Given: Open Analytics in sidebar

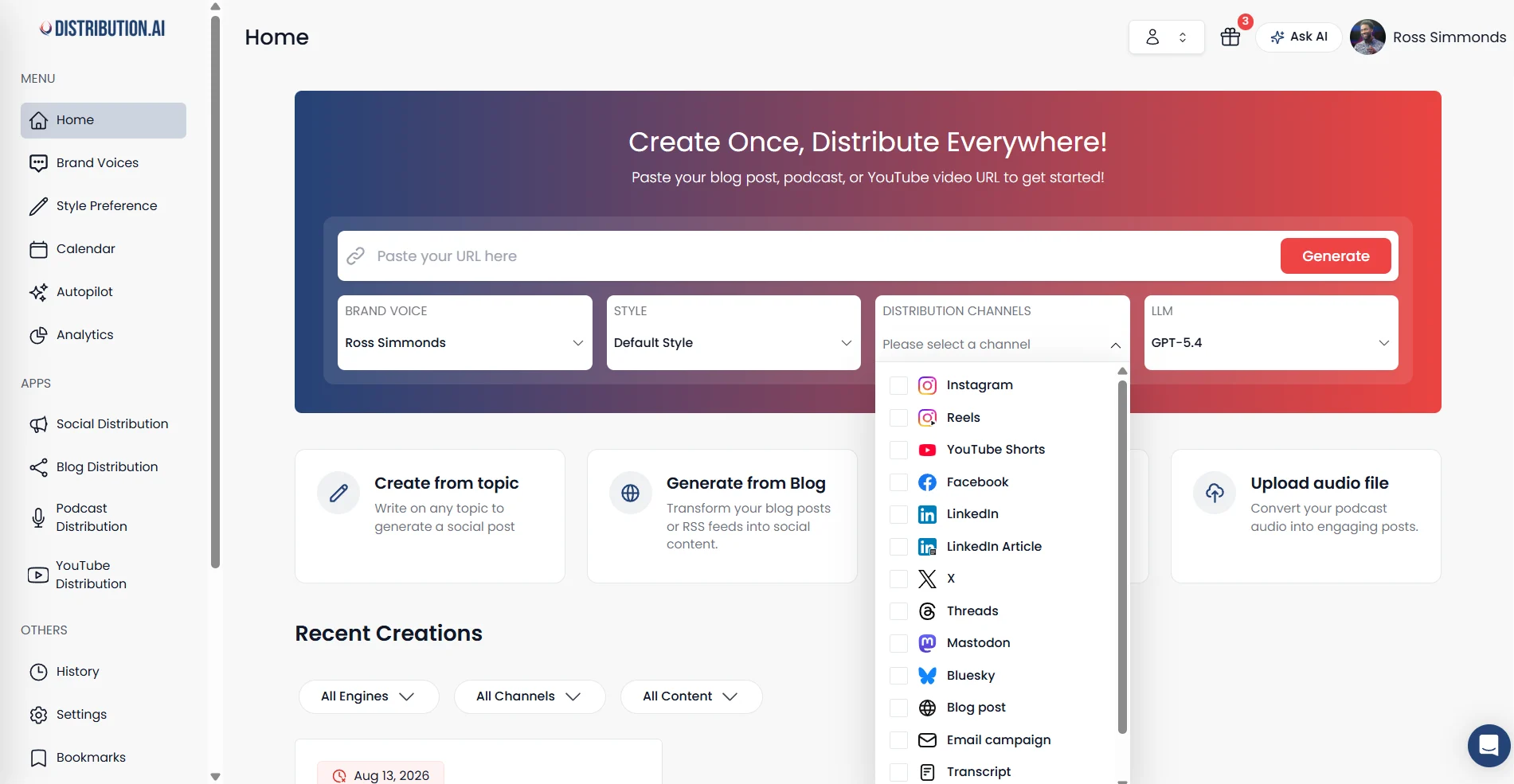Looking at the screenshot, I should (104, 335).
